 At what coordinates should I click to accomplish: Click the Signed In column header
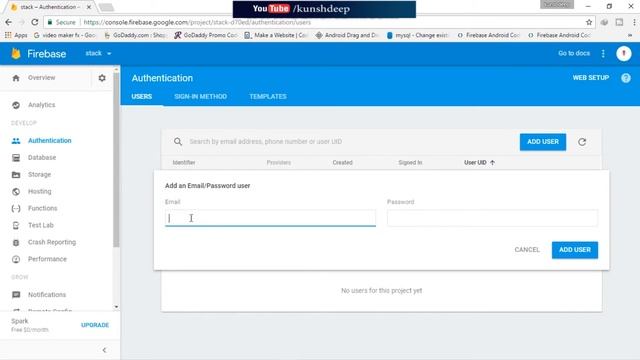[x=410, y=162]
